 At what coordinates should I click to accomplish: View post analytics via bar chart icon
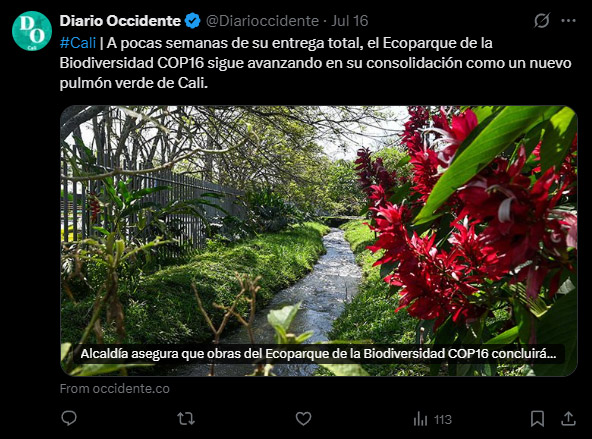pyautogui.click(x=420, y=419)
